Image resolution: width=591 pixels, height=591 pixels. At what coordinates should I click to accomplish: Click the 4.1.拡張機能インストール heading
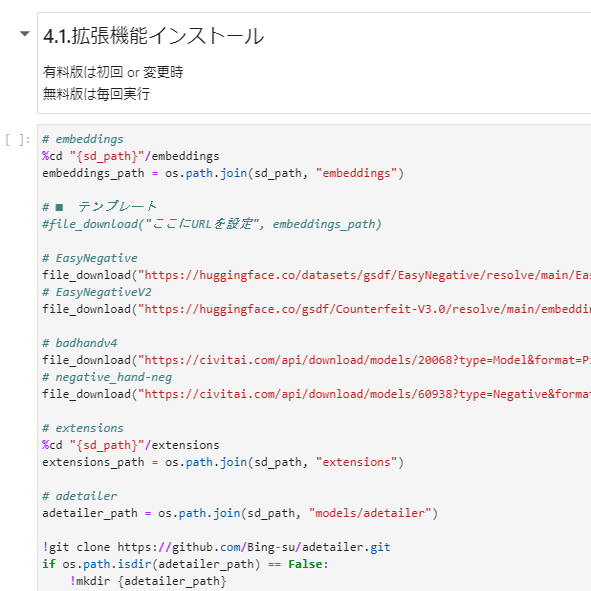click(x=153, y=36)
